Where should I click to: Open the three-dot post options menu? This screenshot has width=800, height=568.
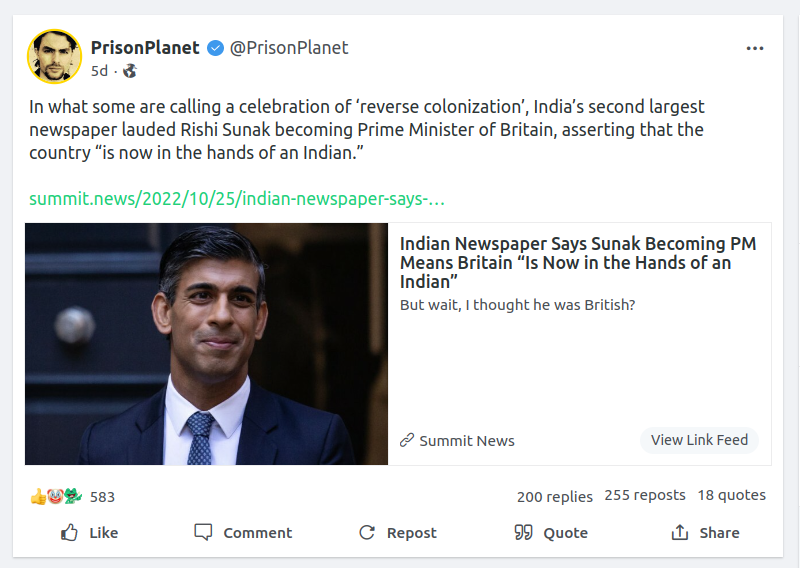pyautogui.click(x=755, y=48)
